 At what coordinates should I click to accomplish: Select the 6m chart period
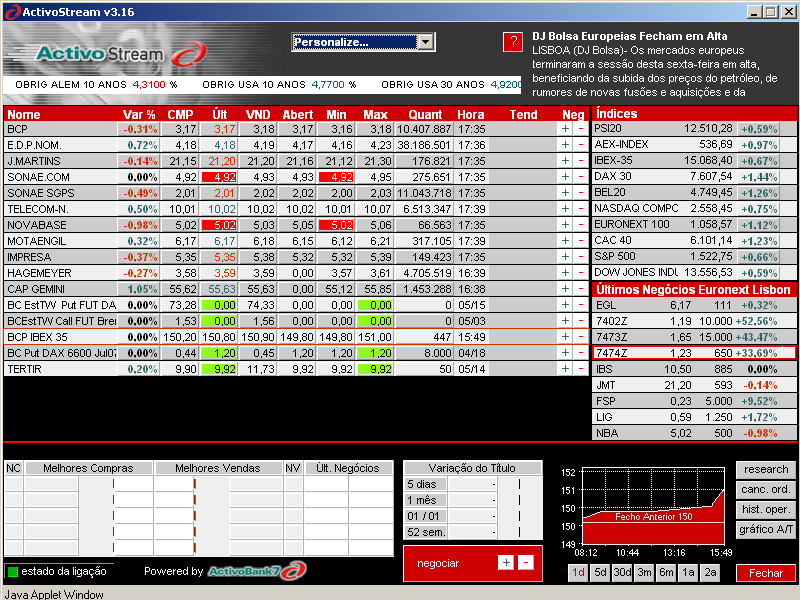666,572
